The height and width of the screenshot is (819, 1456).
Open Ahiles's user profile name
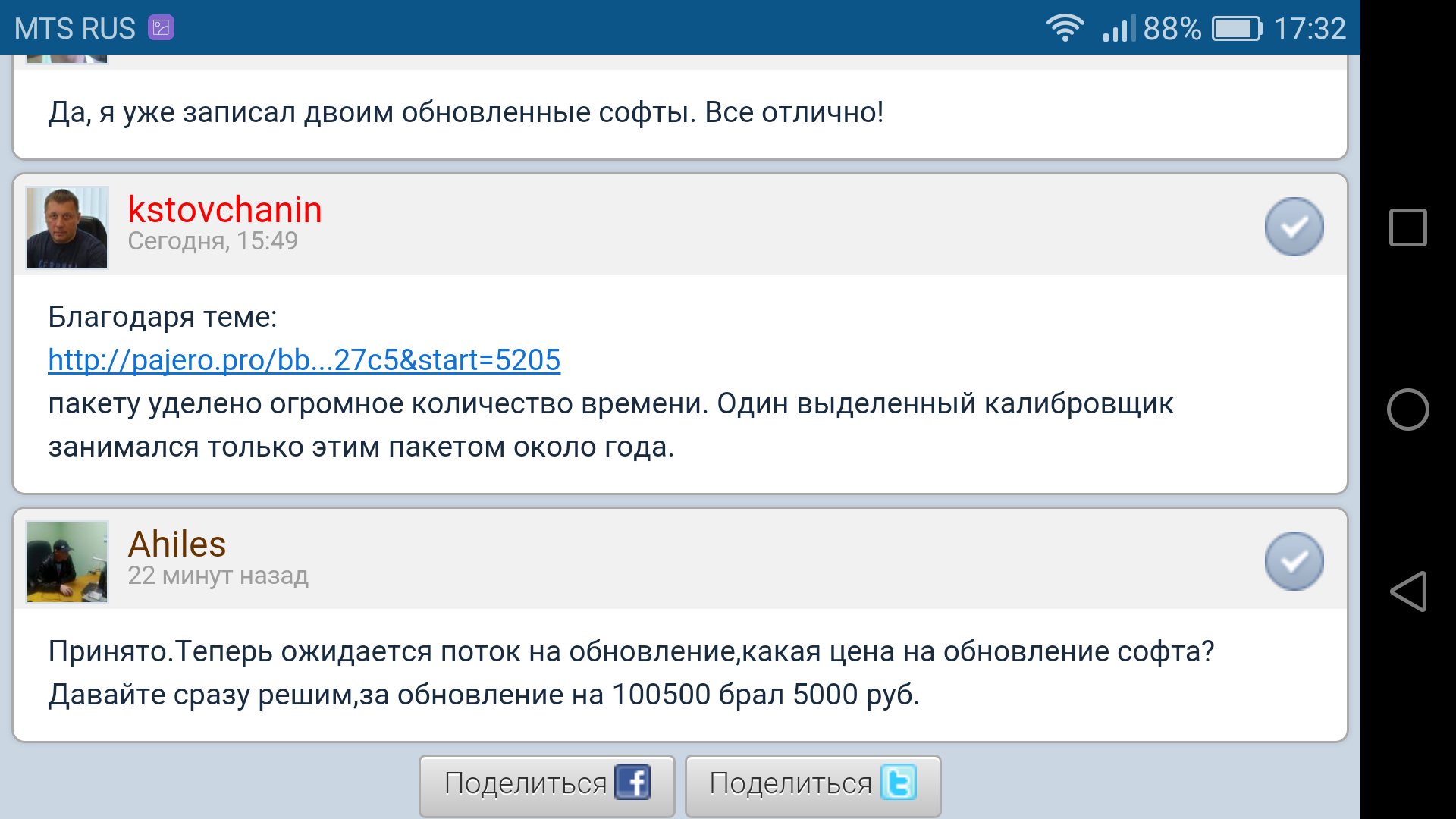[177, 544]
